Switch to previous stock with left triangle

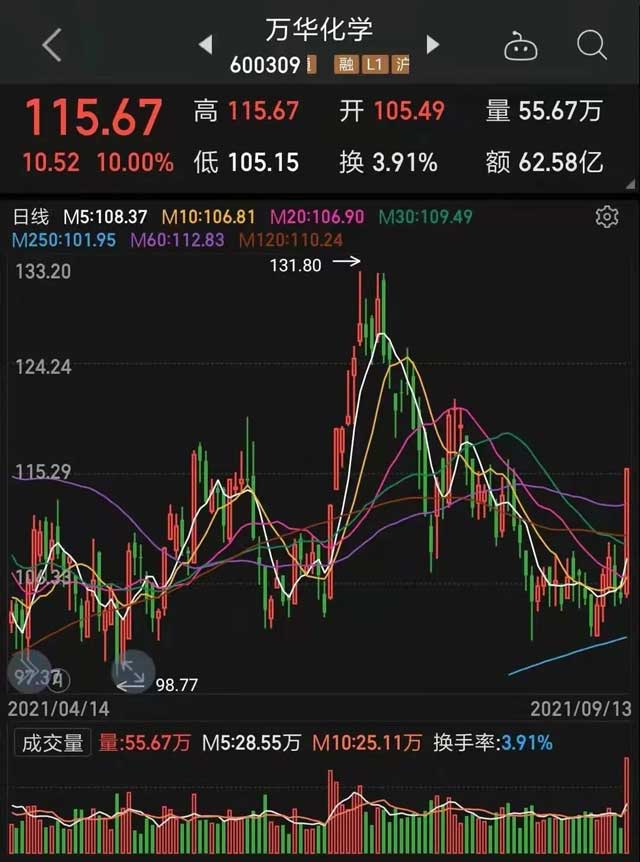[206, 45]
